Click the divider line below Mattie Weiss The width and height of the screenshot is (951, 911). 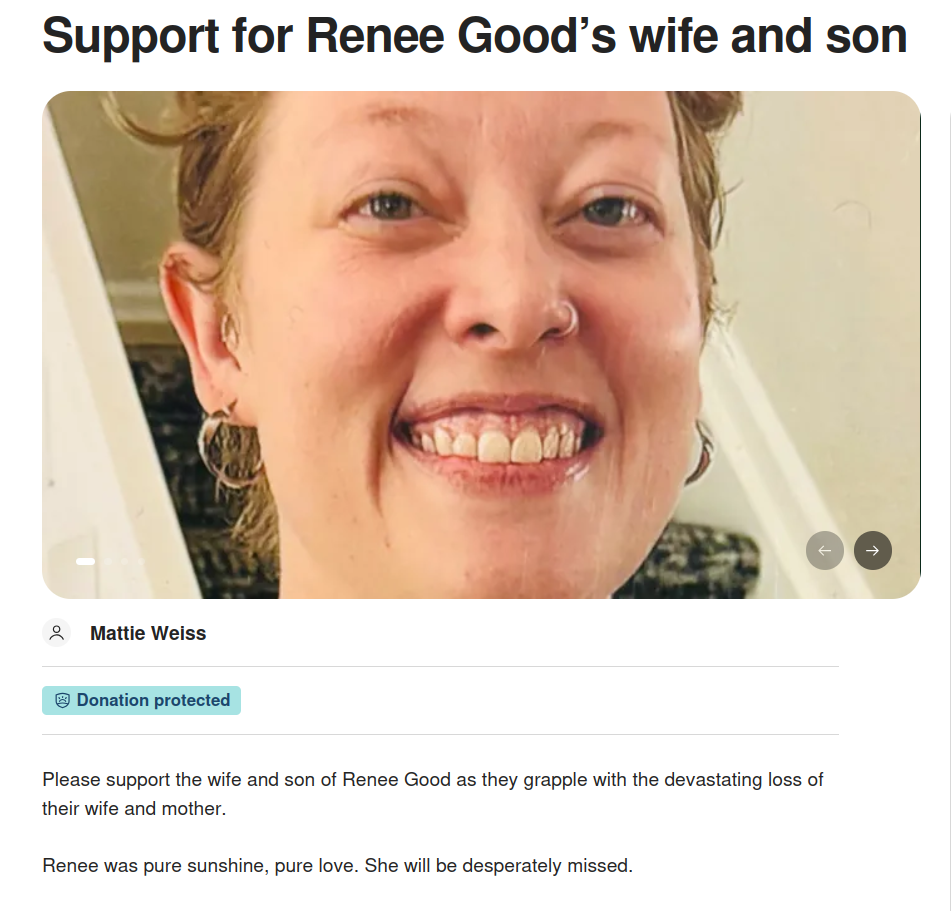point(440,667)
